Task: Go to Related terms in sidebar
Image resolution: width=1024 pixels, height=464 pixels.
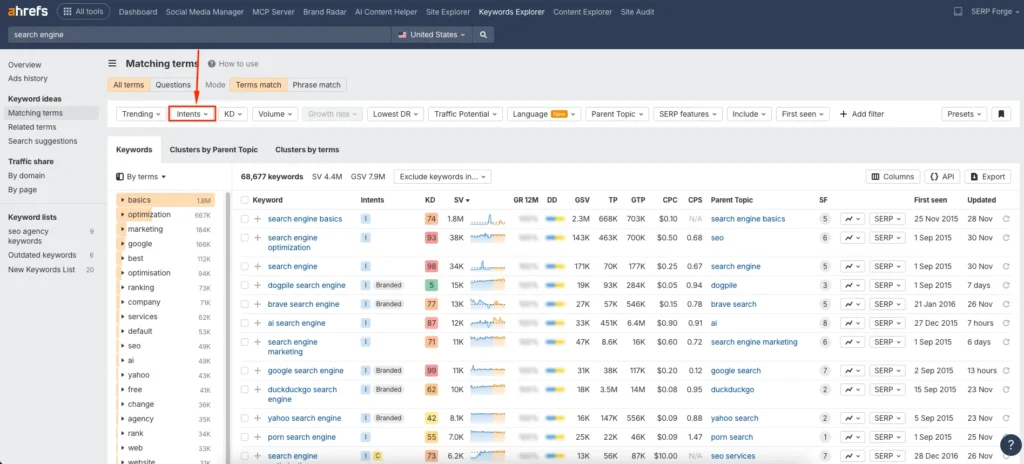Action: click(x=32, y=127)
